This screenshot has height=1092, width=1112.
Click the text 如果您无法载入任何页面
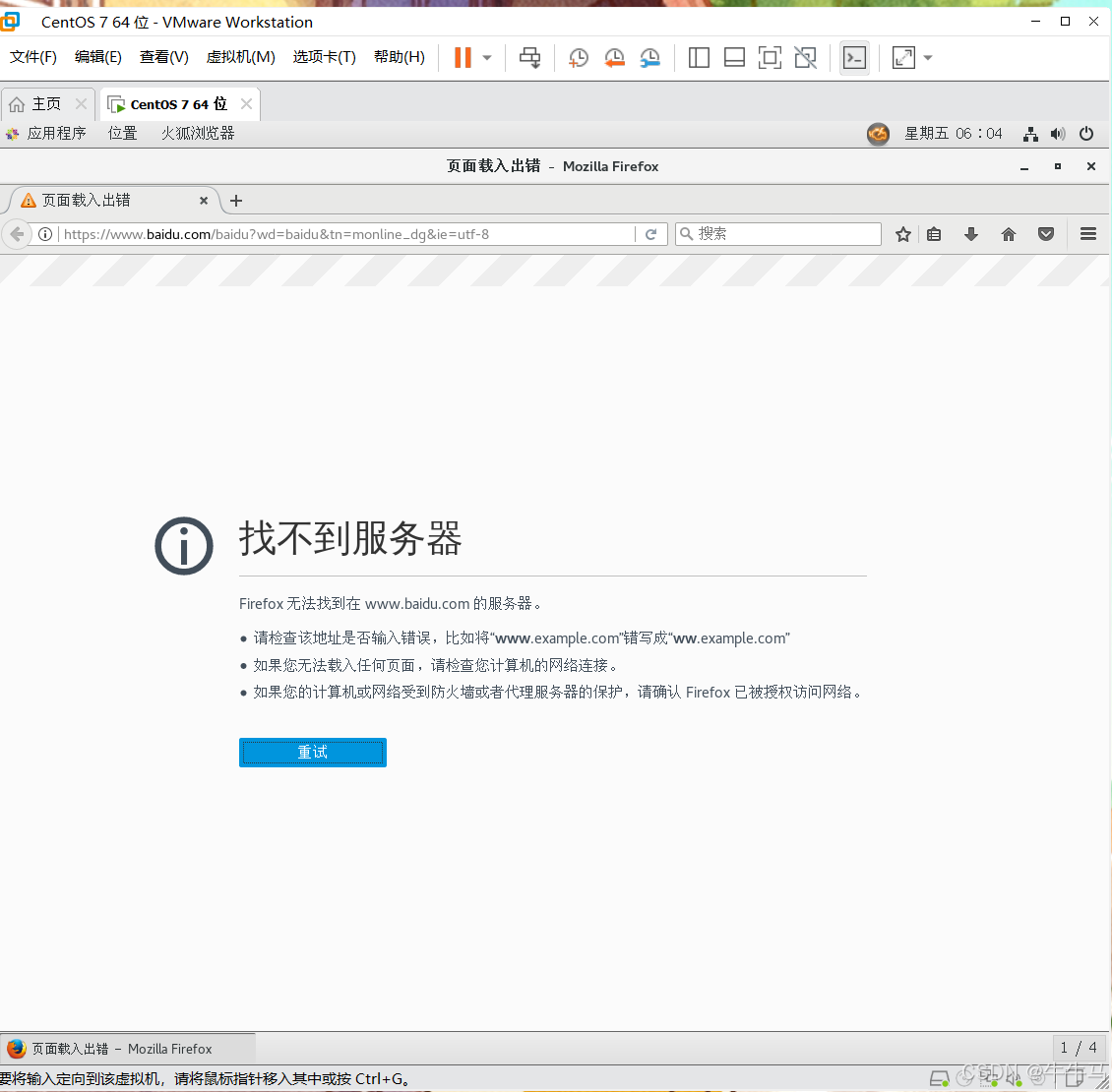(x=334, y=665)
